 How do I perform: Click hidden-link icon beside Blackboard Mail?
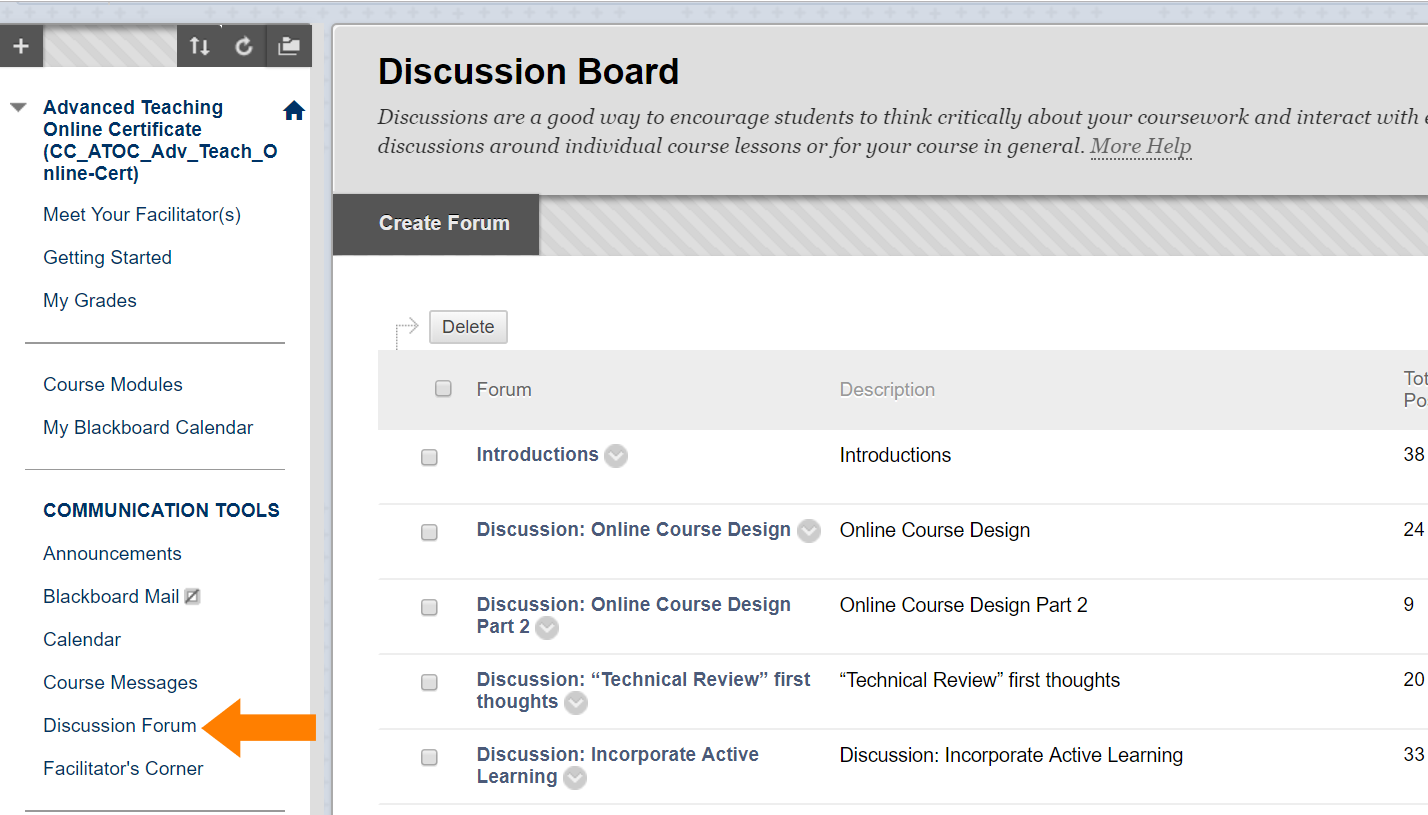192,597
